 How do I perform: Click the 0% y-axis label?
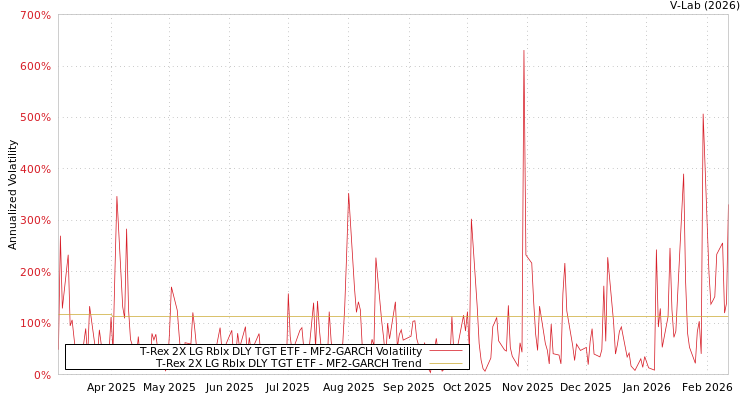41,375
